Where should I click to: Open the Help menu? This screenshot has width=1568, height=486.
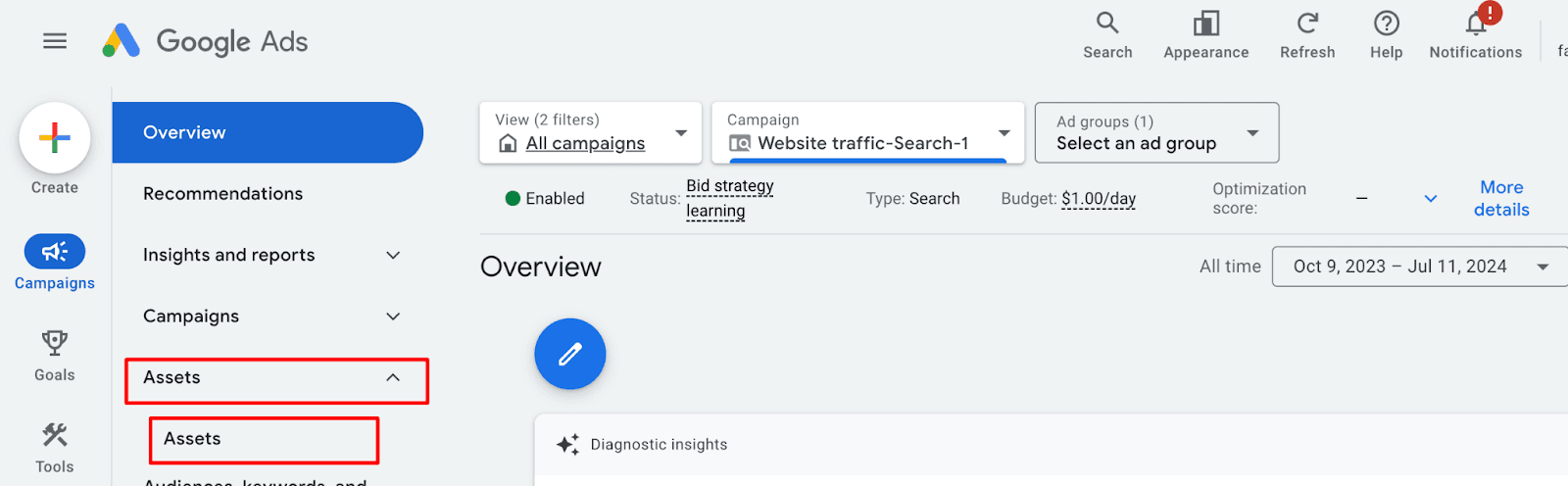pyautogui.click(x=1386, y=35)
